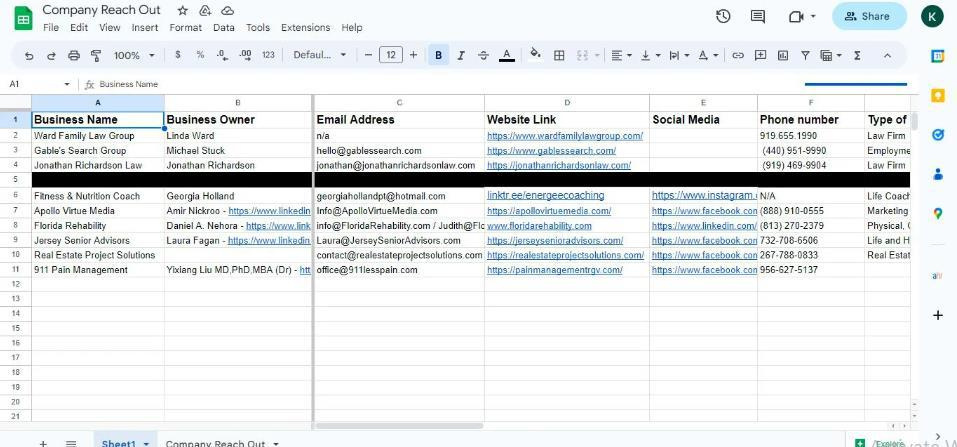Screen dimensions: 957x447
Task: Open the Data menu
Action: pos(224,27)
